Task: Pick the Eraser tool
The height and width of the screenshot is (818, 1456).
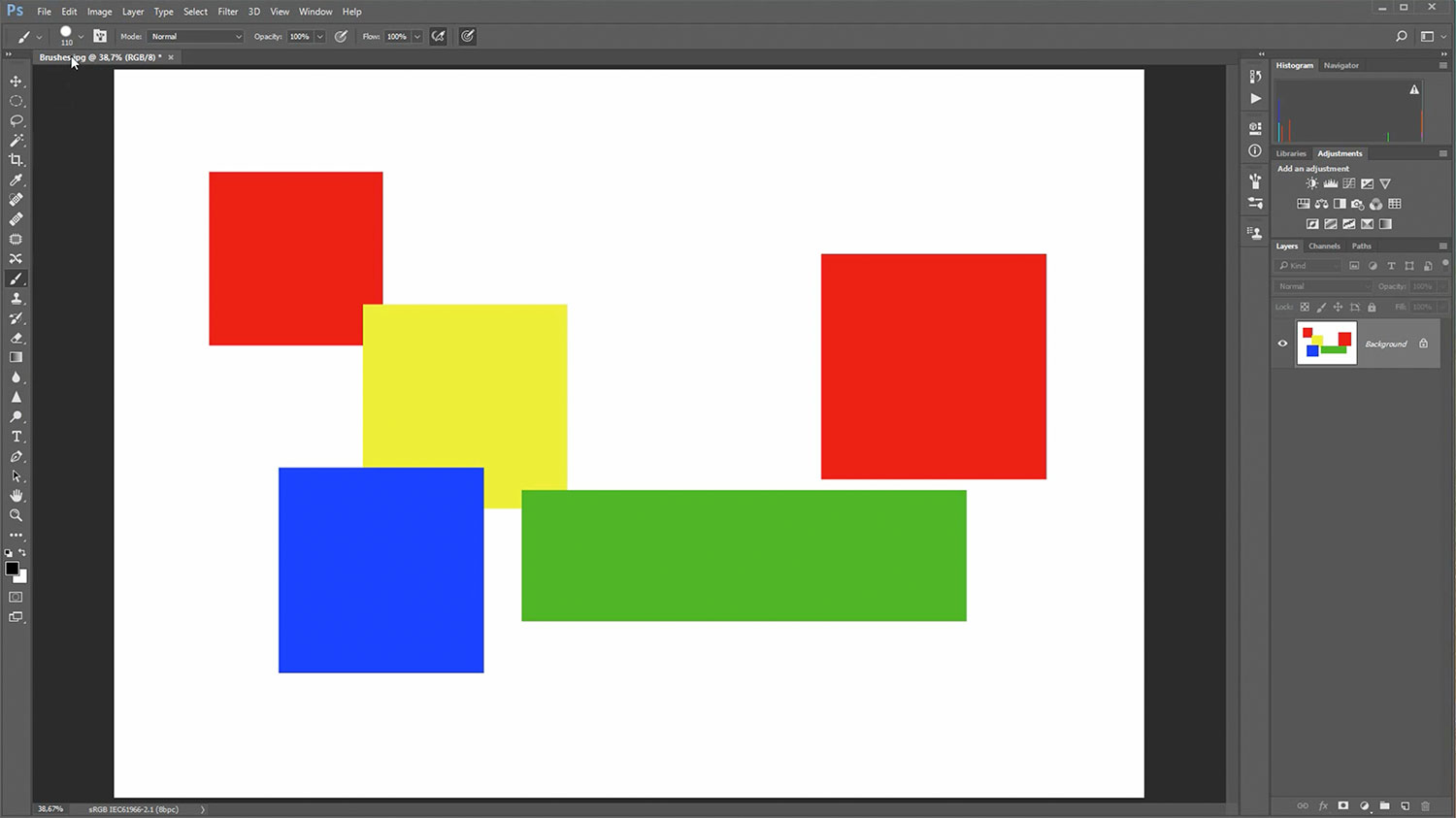Action: click(16, 338)
